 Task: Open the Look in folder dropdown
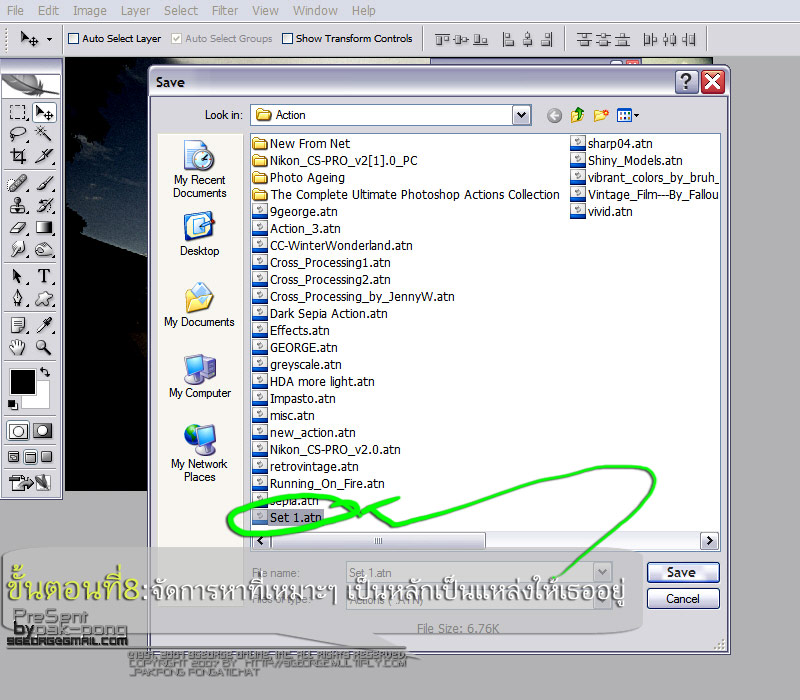pyautogui.click(x=521, y=115)
